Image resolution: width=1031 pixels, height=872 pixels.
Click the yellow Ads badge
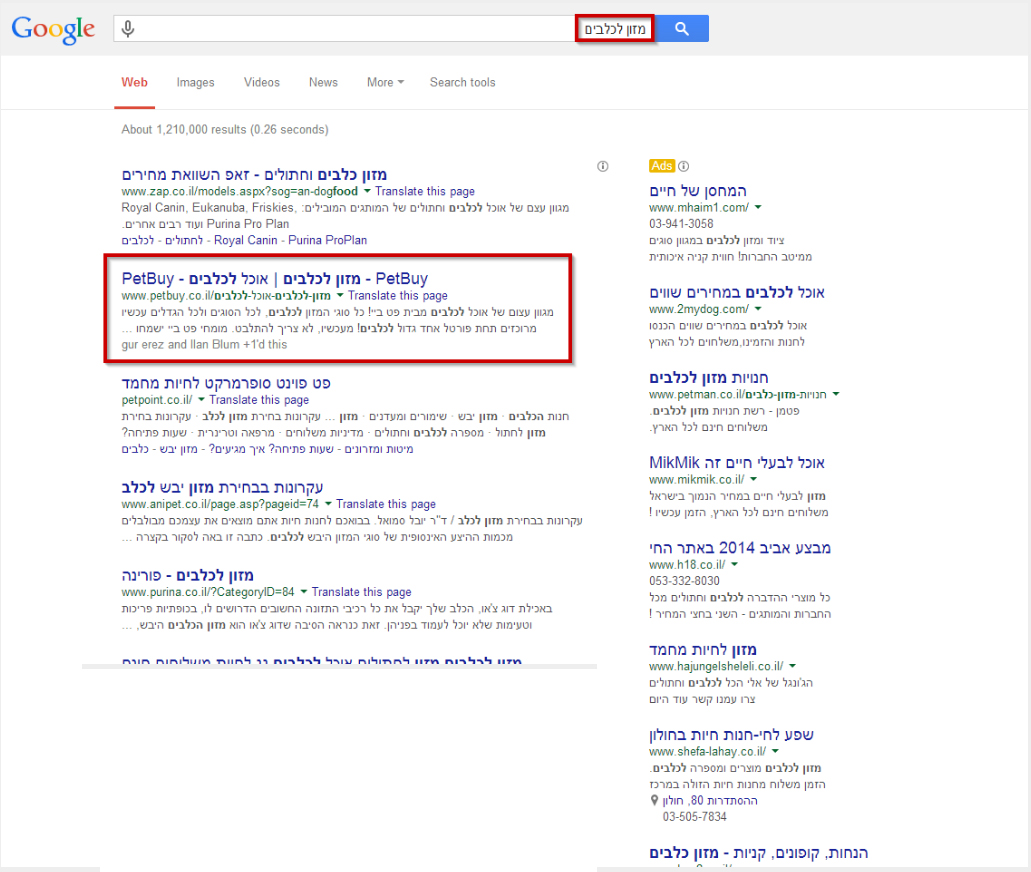[x=661, y=166]
